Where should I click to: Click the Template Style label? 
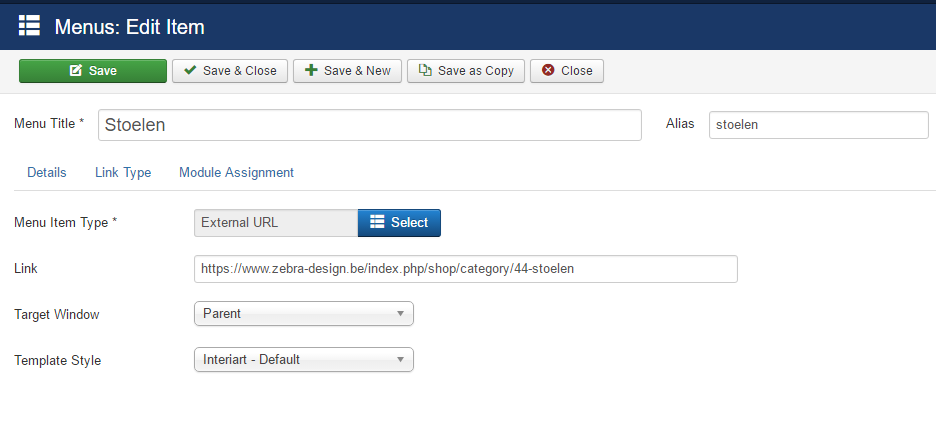pos(57,360)
